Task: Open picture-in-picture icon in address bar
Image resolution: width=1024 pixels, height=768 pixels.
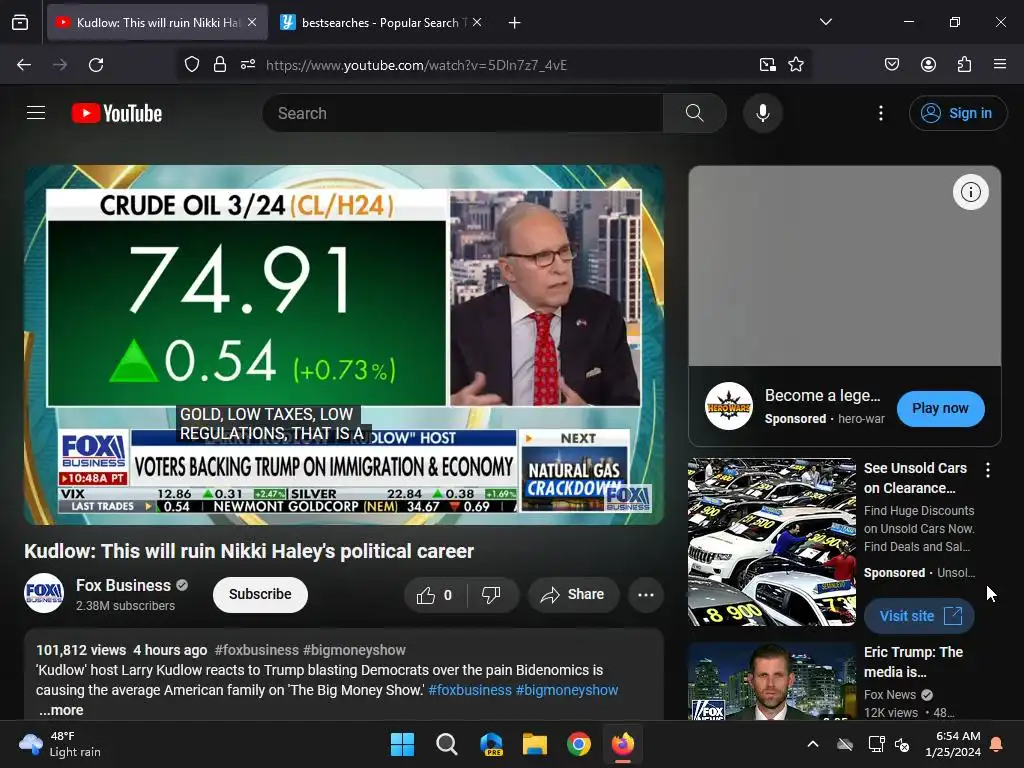Action: coord(768,65)
